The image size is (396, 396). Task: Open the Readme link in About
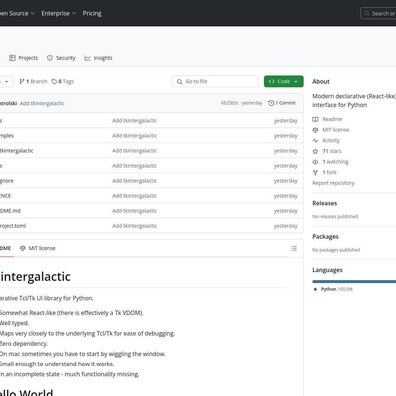(x=332, y=119)
